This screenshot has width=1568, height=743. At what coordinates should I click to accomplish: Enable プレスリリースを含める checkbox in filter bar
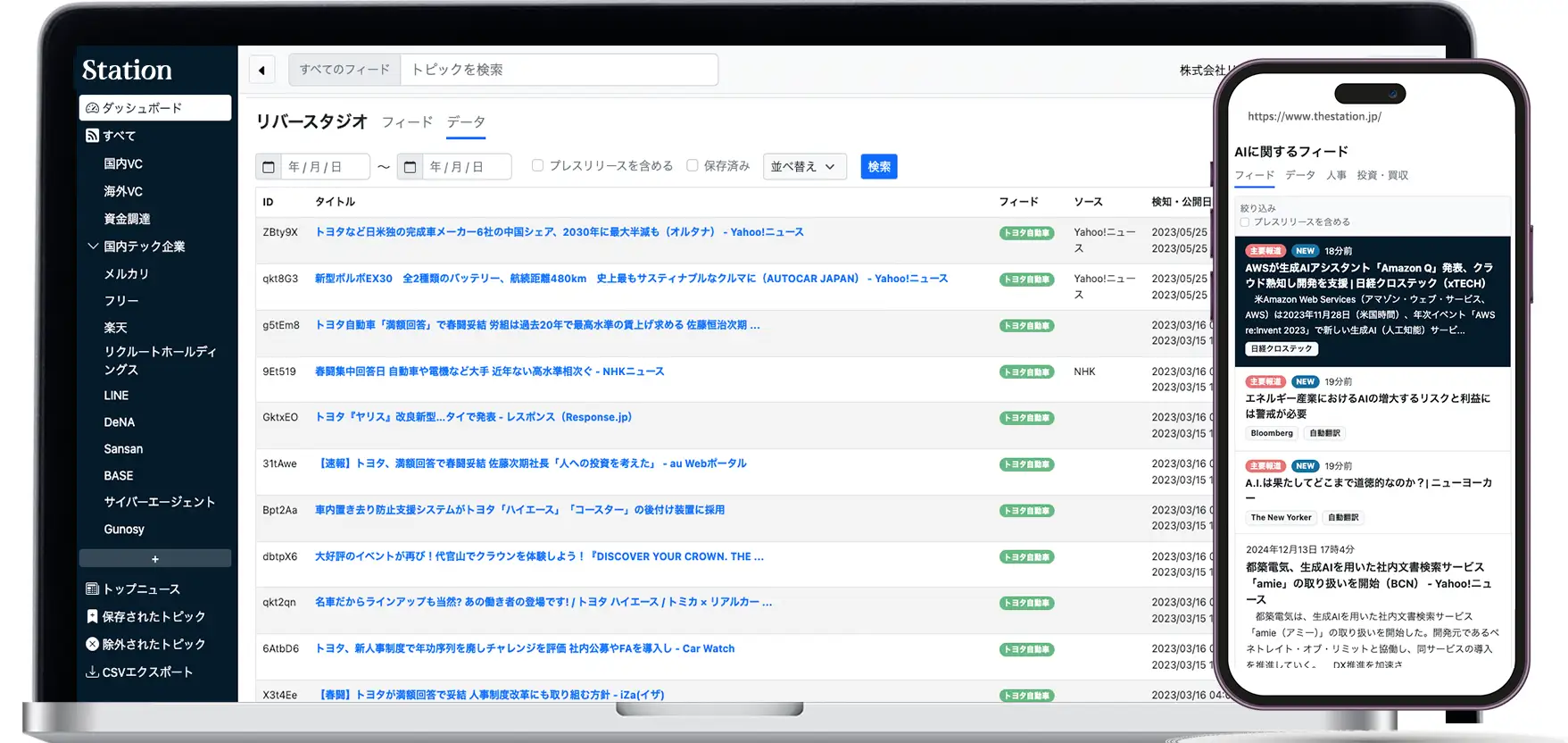point(537,165)
